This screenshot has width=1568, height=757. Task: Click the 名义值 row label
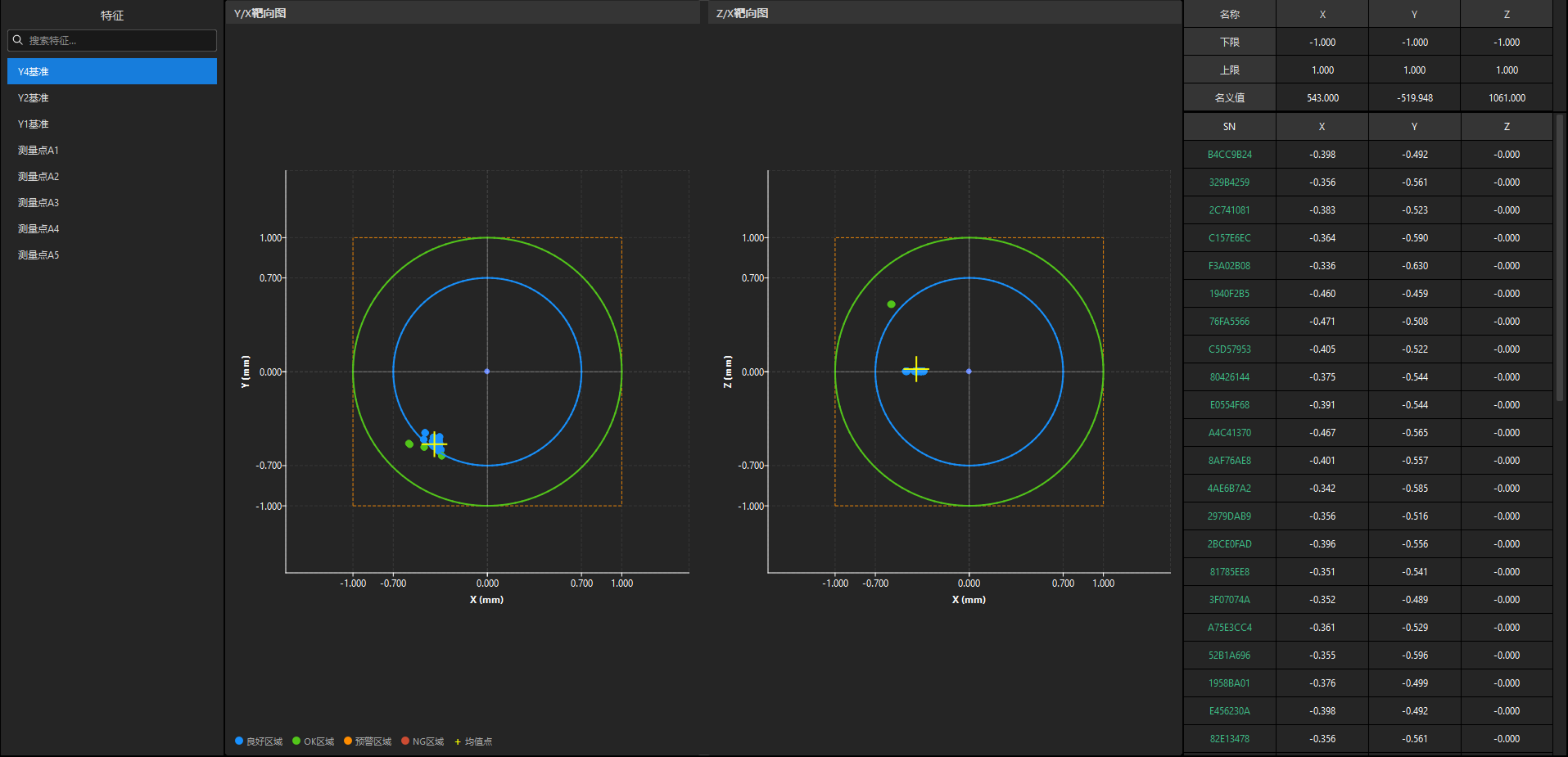pos(1229,97)
